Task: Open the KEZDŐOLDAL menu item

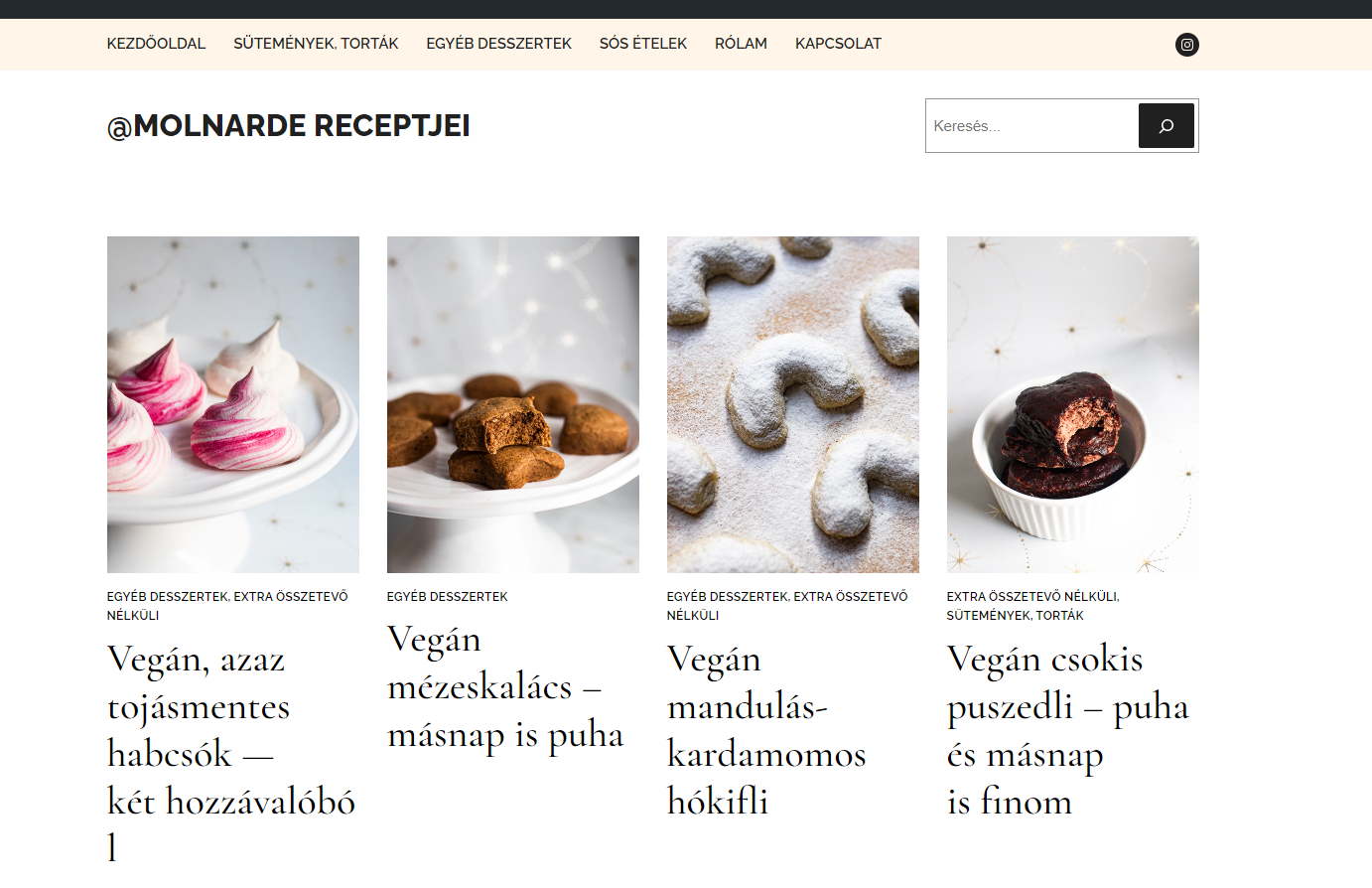Action: 156,44
